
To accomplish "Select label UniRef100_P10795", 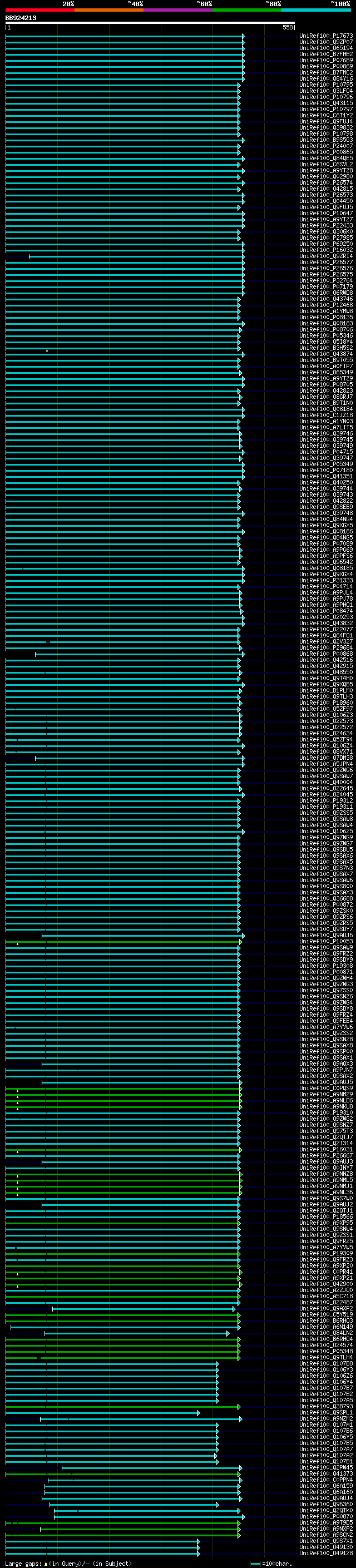I will click(x=326, y=85).
